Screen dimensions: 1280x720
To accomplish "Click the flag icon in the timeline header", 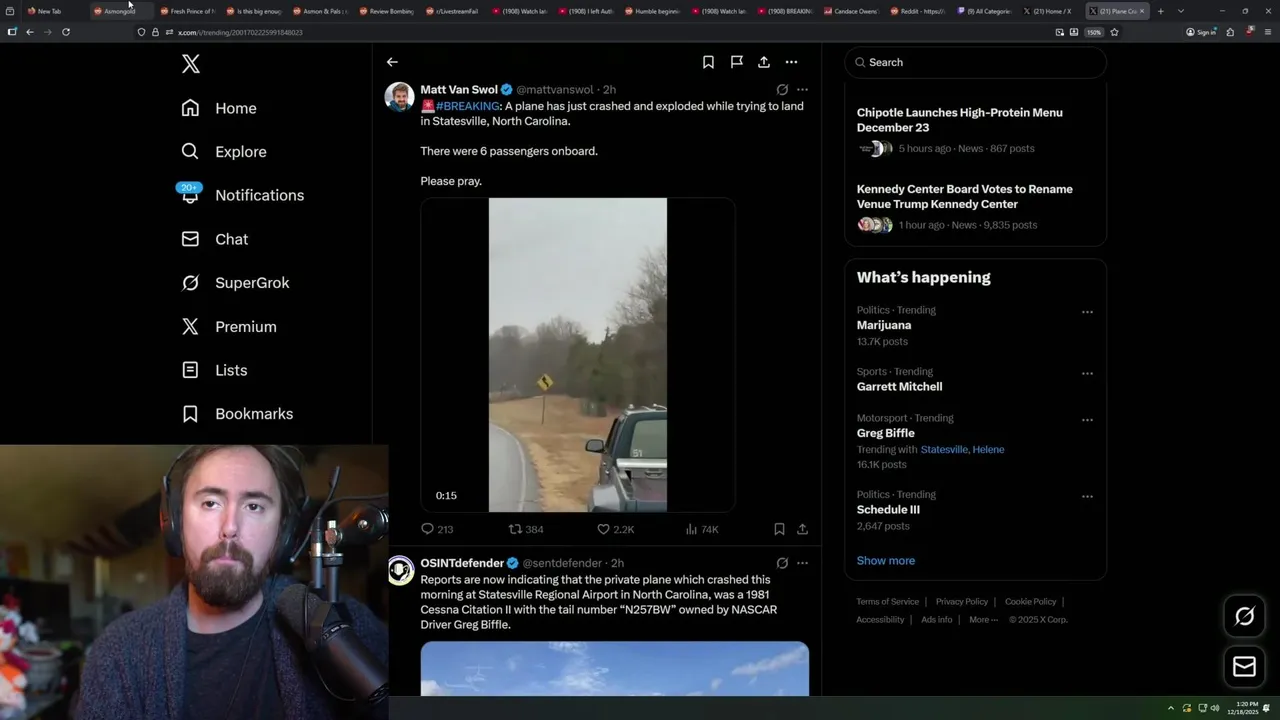I will coord(736,62).
